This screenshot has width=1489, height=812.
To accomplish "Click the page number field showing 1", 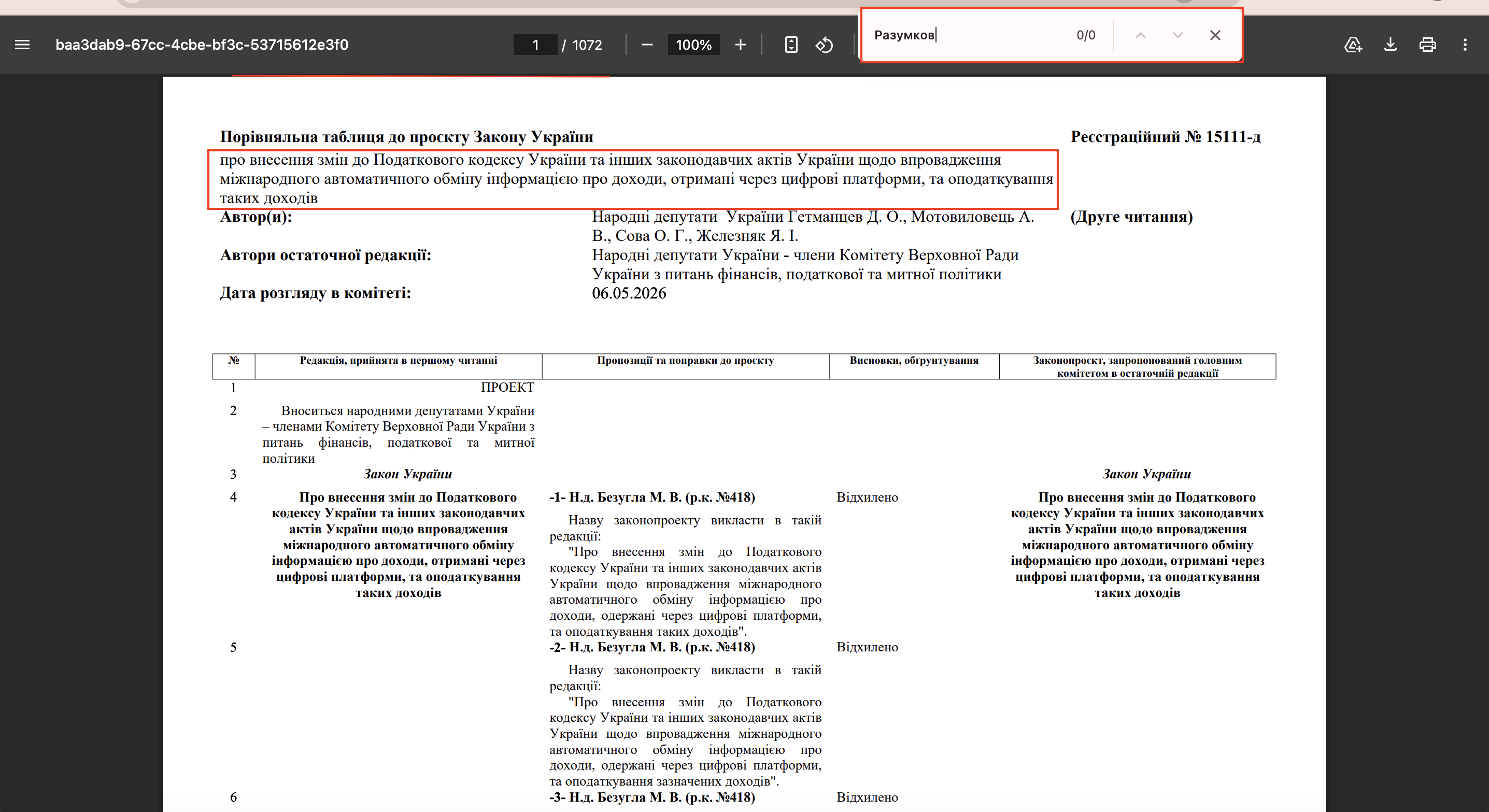I will coord(535,45).
